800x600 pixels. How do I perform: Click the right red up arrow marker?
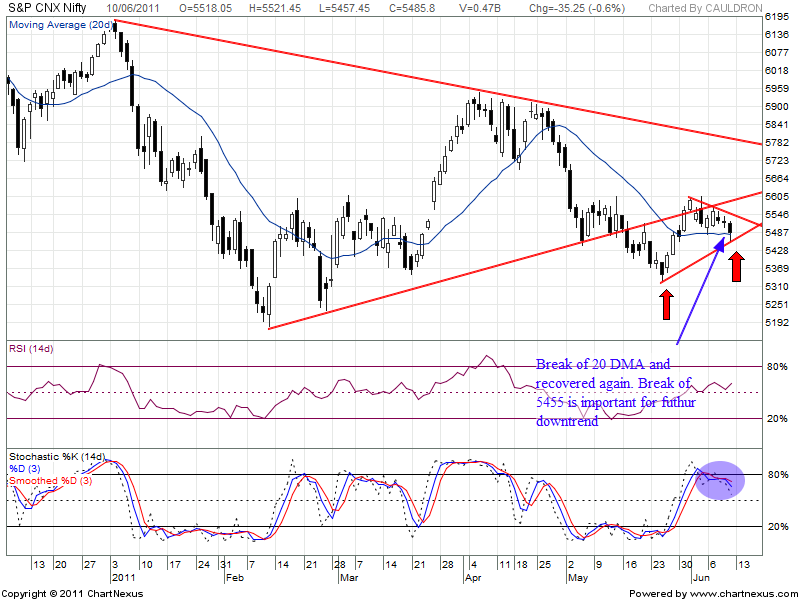pos(736,266)
